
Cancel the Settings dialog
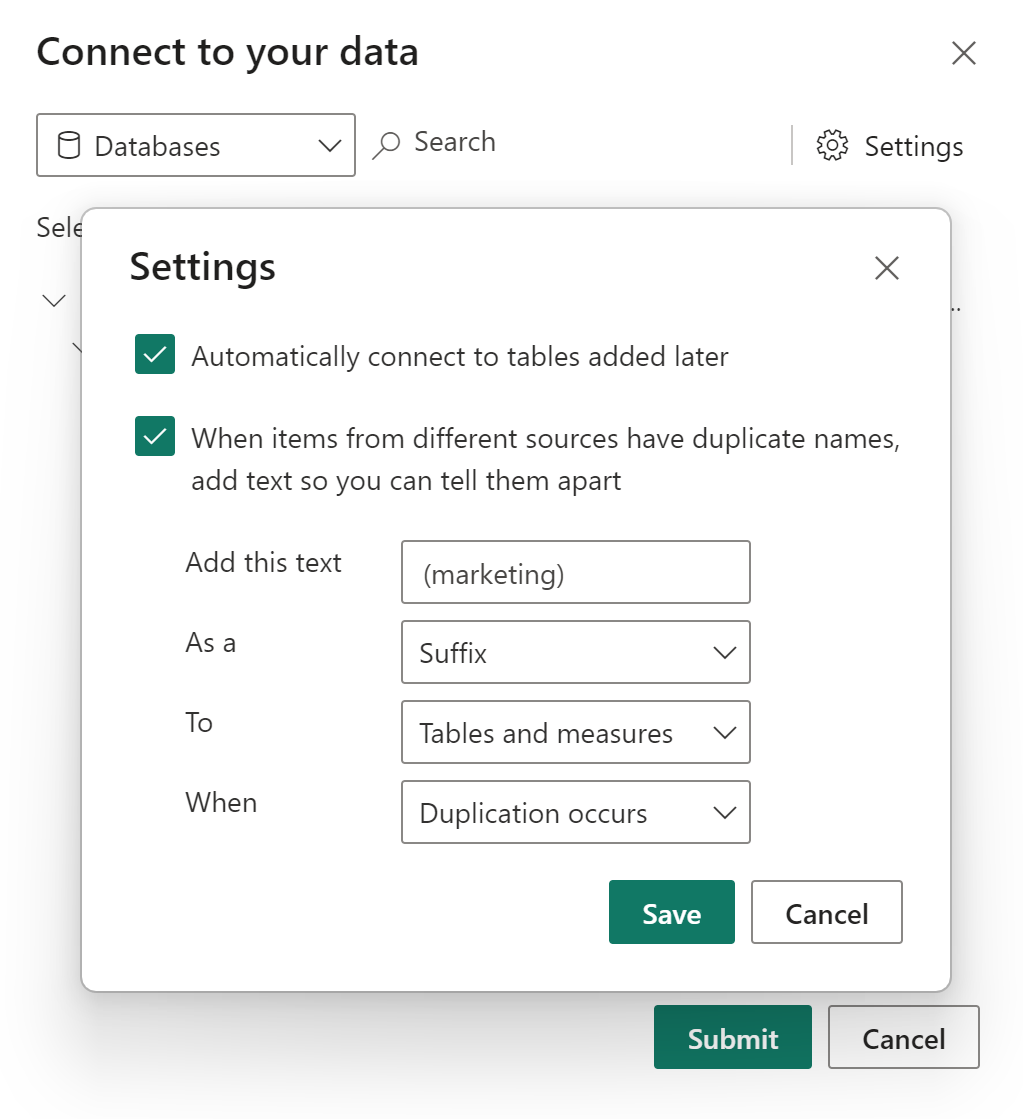coord(827,912)
